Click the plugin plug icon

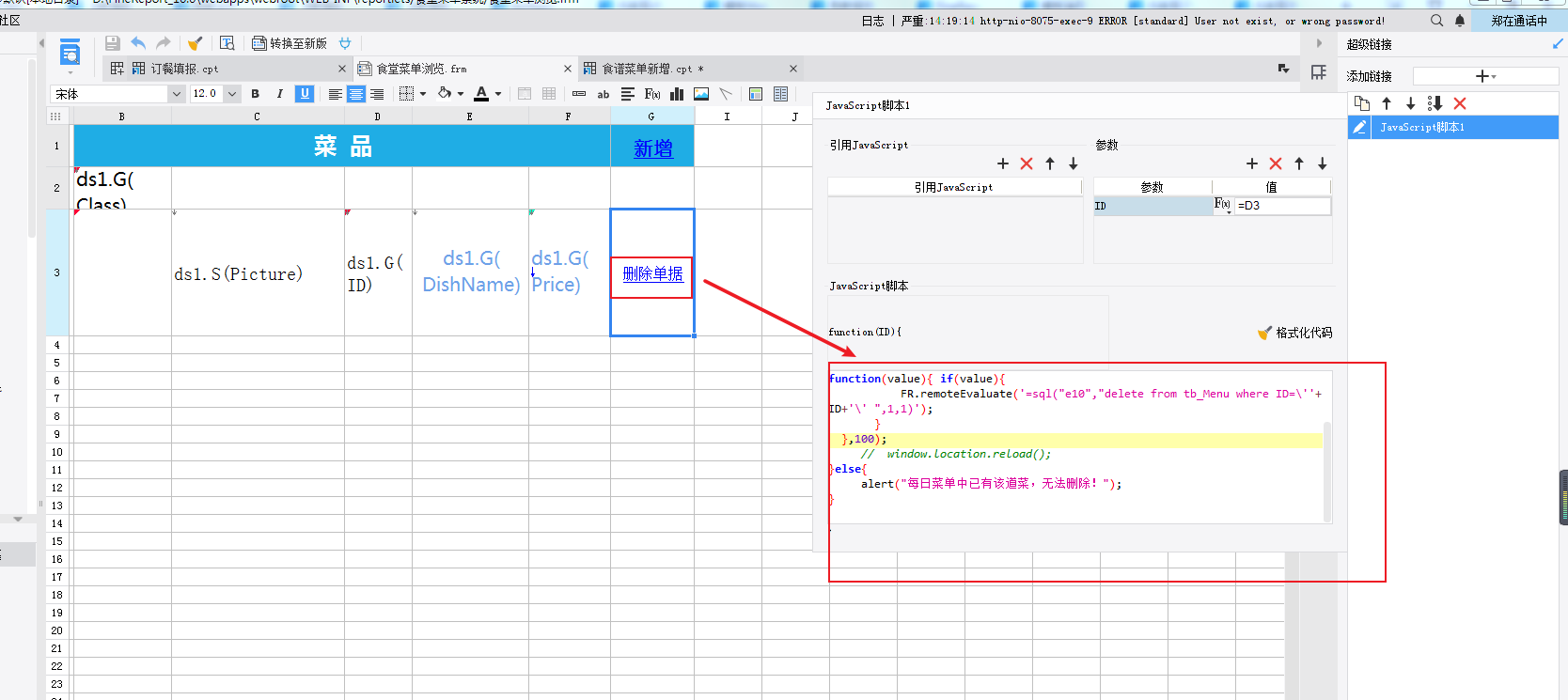point(345,43)
